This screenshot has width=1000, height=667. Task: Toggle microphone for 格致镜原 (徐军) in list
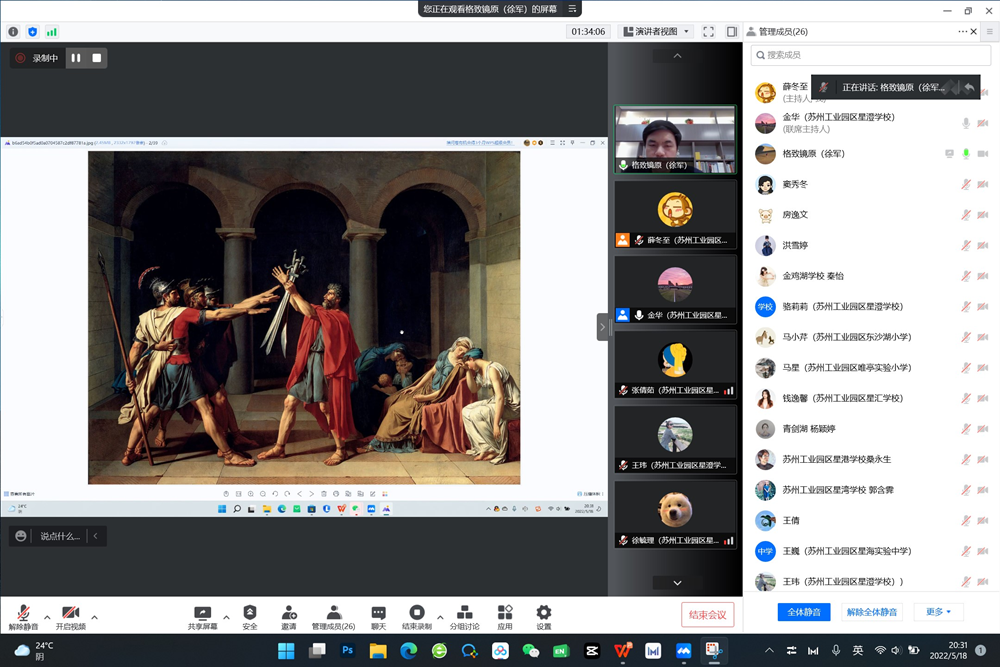(x=966, y=154)
